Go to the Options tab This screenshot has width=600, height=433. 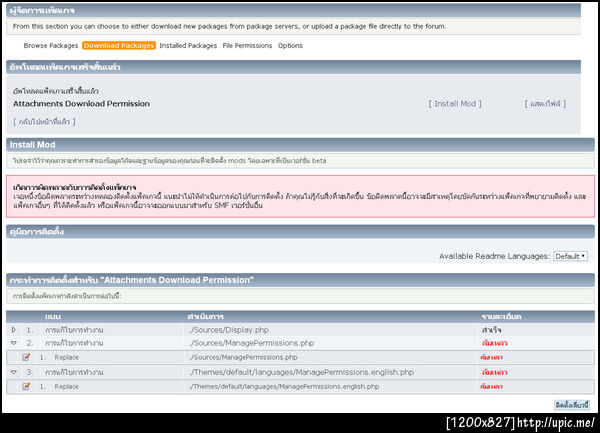[x=290, y=46]
